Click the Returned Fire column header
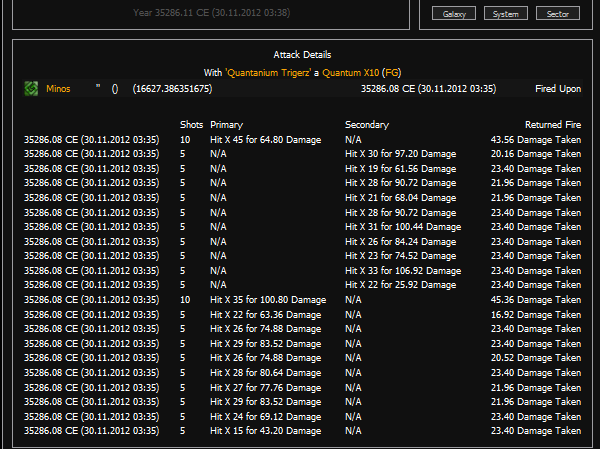Screen dimensions: 600x449 [553, 125]
